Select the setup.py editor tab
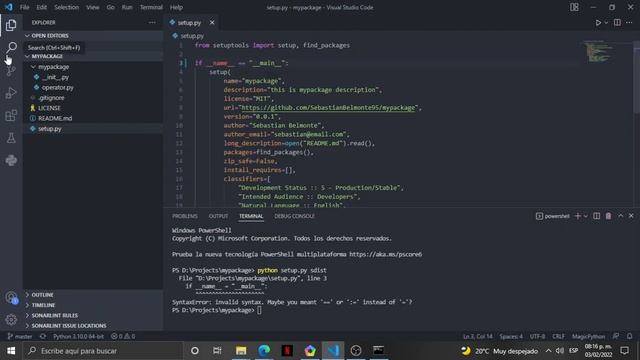The height and width of the screenshot is (360, 640). (x=189, y=23)
